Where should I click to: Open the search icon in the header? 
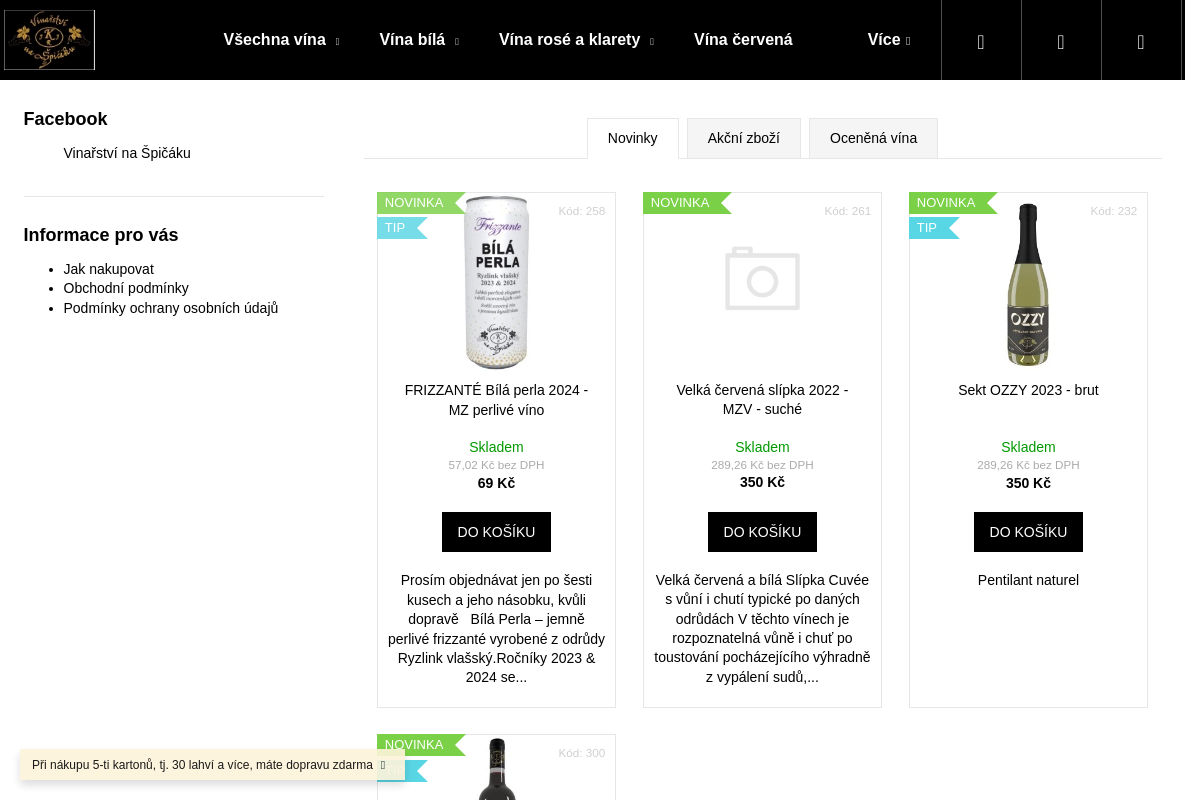point(981,41)
